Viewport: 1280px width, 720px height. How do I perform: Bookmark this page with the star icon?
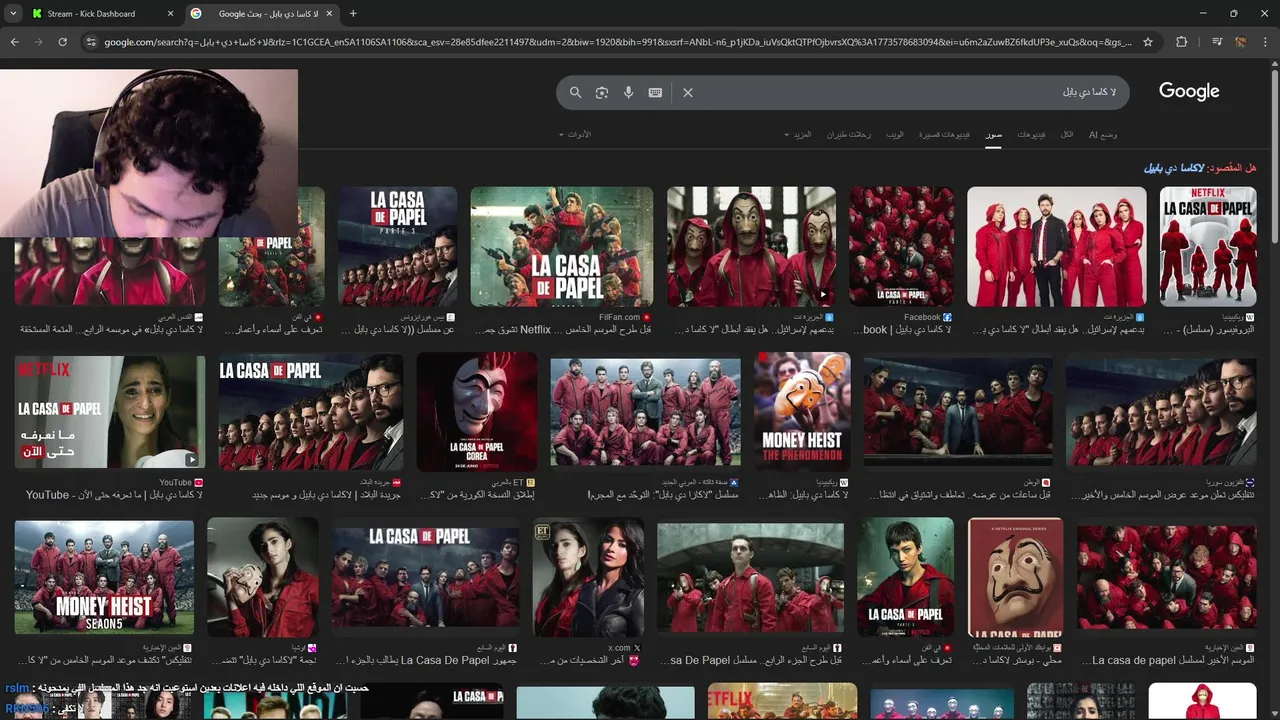click(1148, 42)
